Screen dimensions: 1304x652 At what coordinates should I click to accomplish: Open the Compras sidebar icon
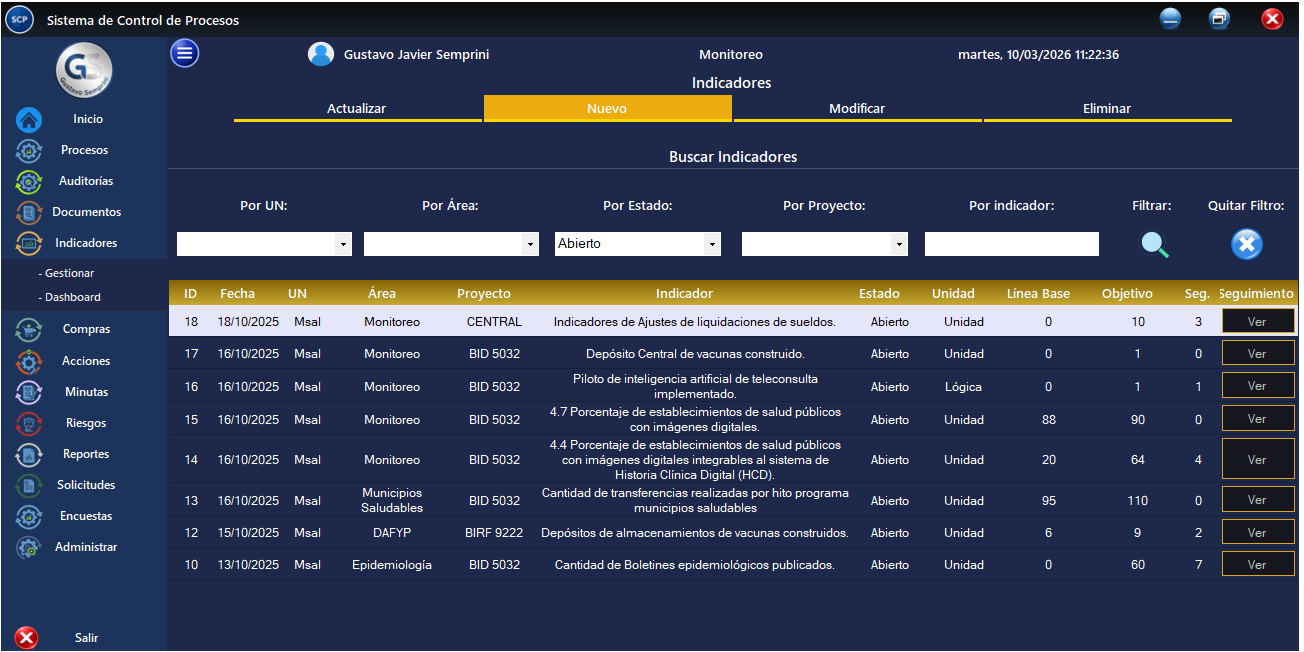[29, 330]
